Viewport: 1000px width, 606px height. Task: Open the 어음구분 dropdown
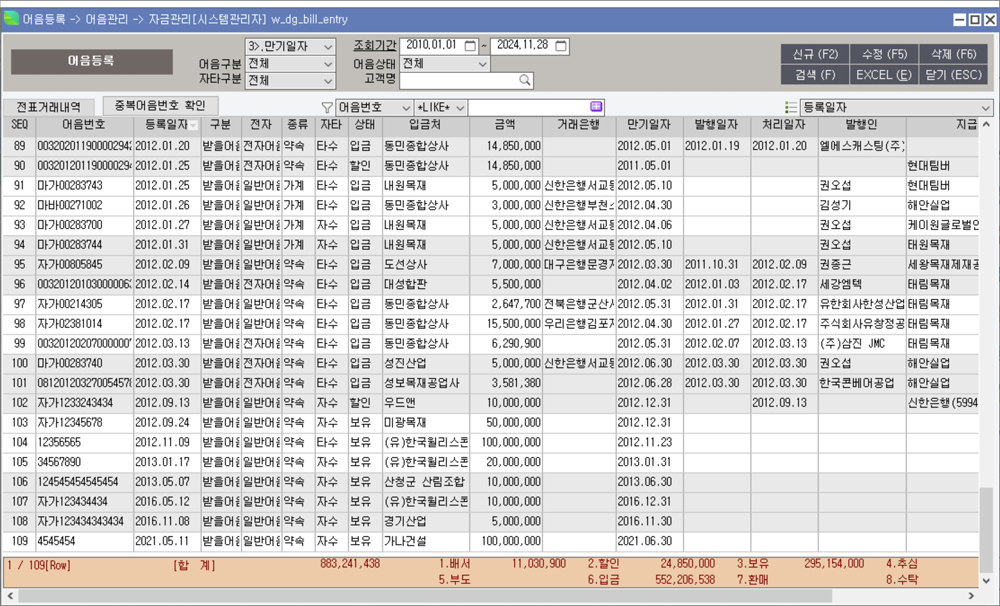[328, 64]
